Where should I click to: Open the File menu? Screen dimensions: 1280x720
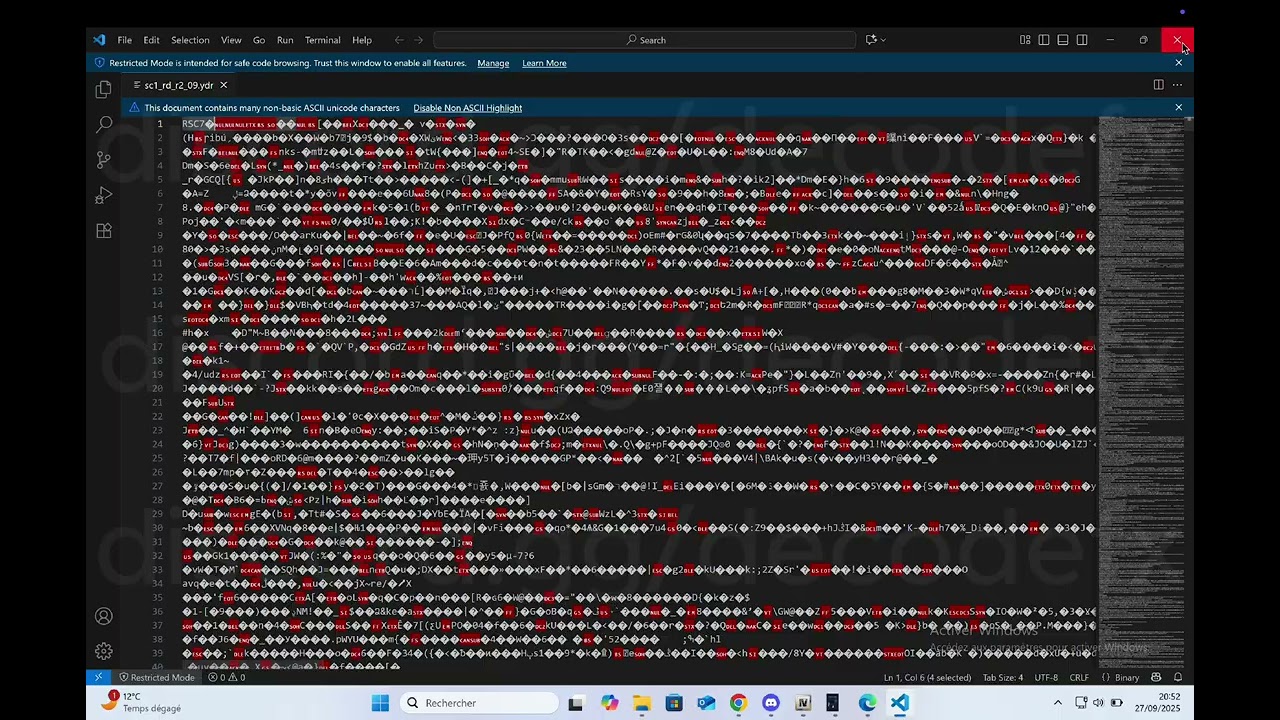(x=124, y=40)
